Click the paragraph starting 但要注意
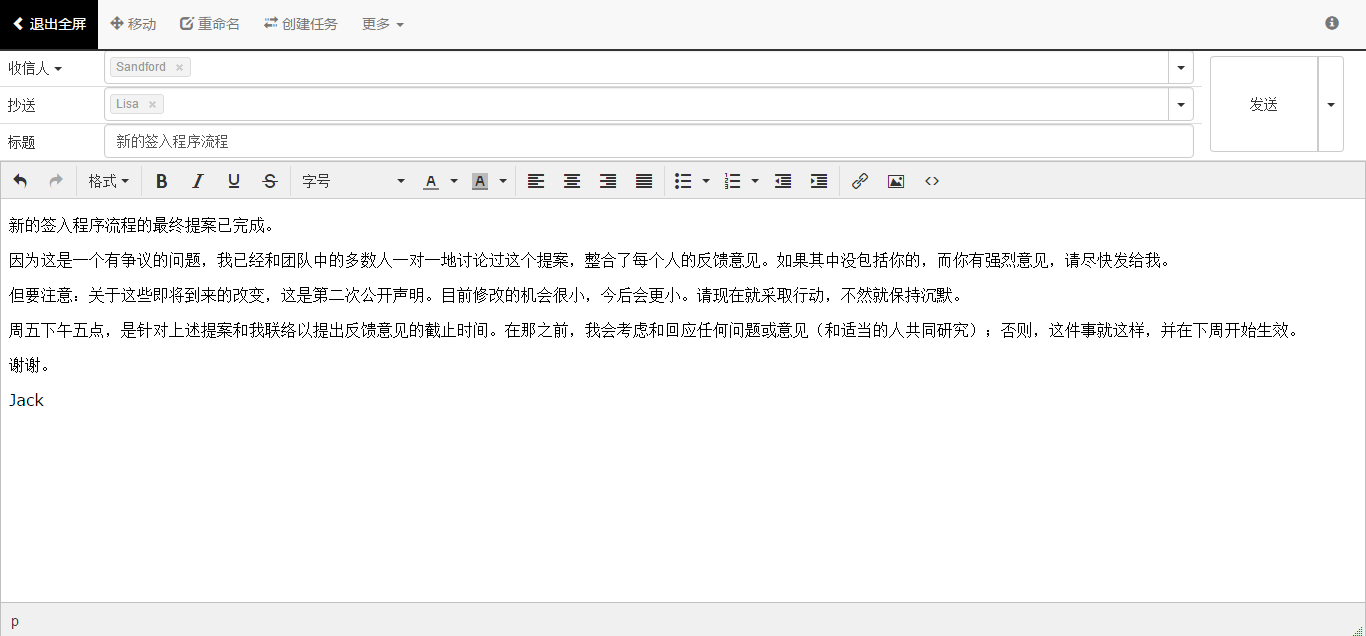Image resolution: width=1366 pixels, height=636 pixels. [486, 295]
